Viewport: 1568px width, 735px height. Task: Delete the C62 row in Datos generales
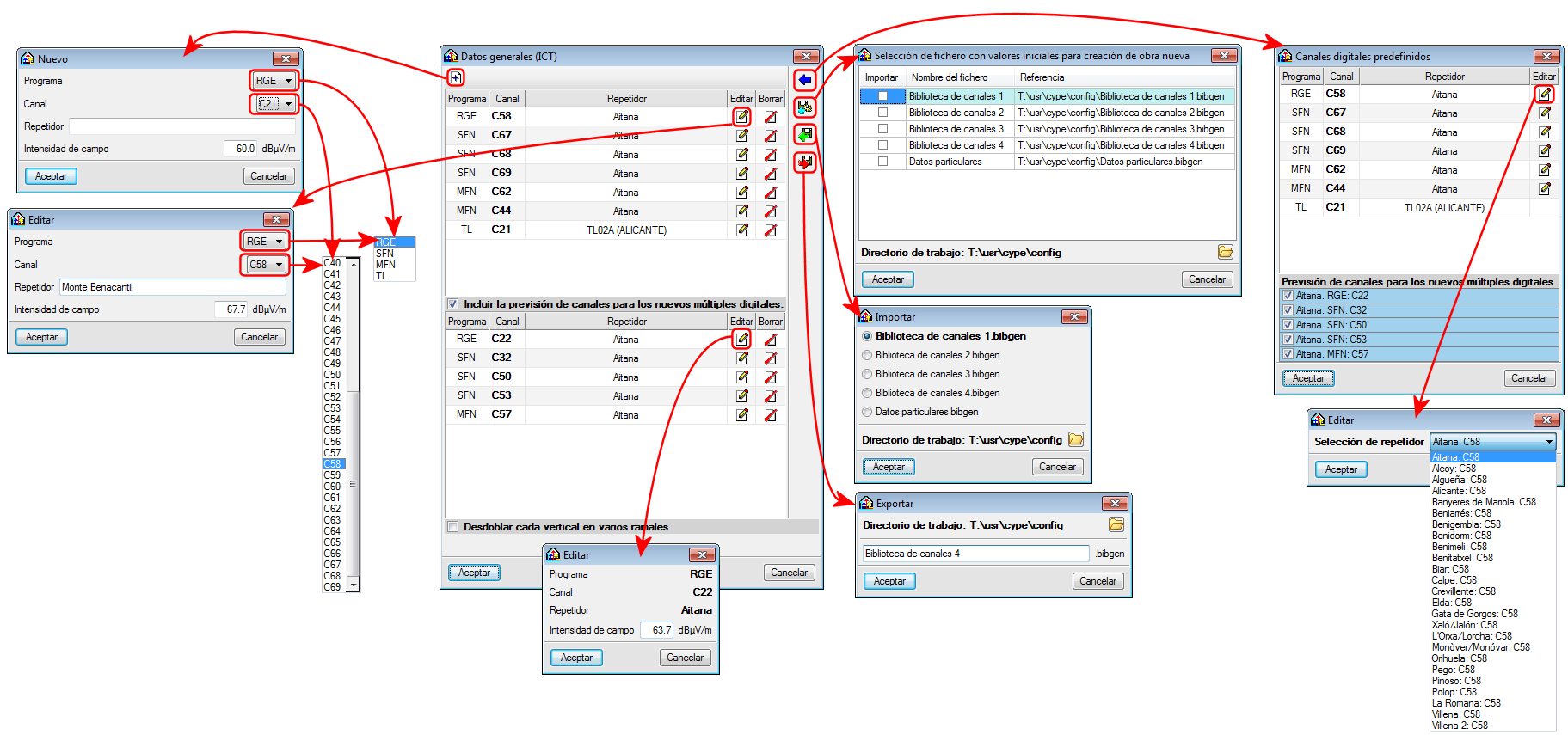point(771,192)
